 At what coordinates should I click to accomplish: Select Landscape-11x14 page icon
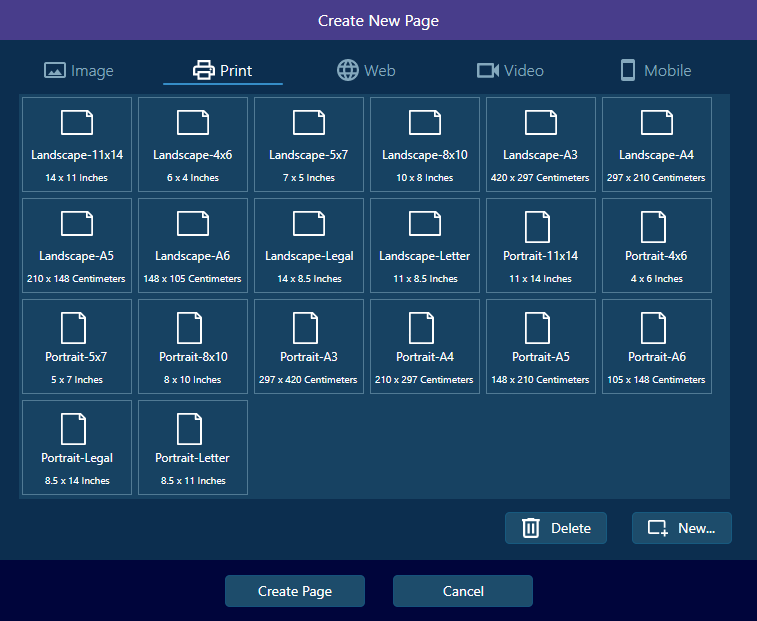pos(77,123)
